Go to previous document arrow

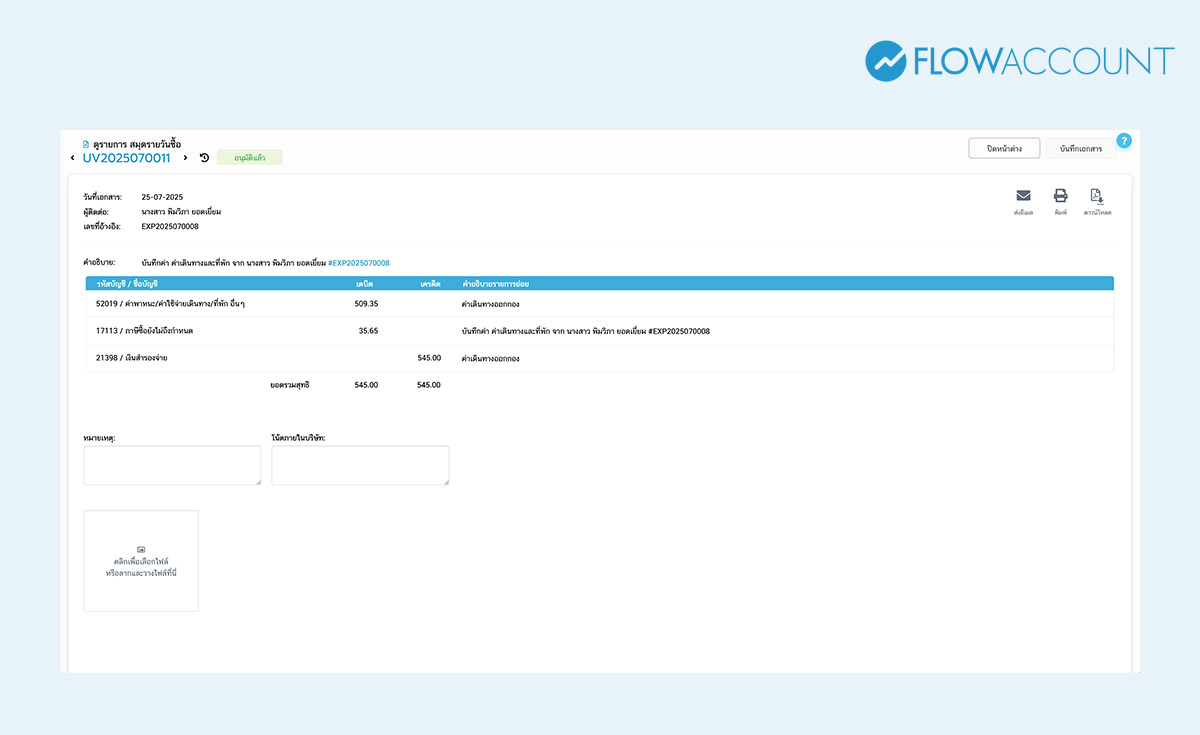click(72, 158)
